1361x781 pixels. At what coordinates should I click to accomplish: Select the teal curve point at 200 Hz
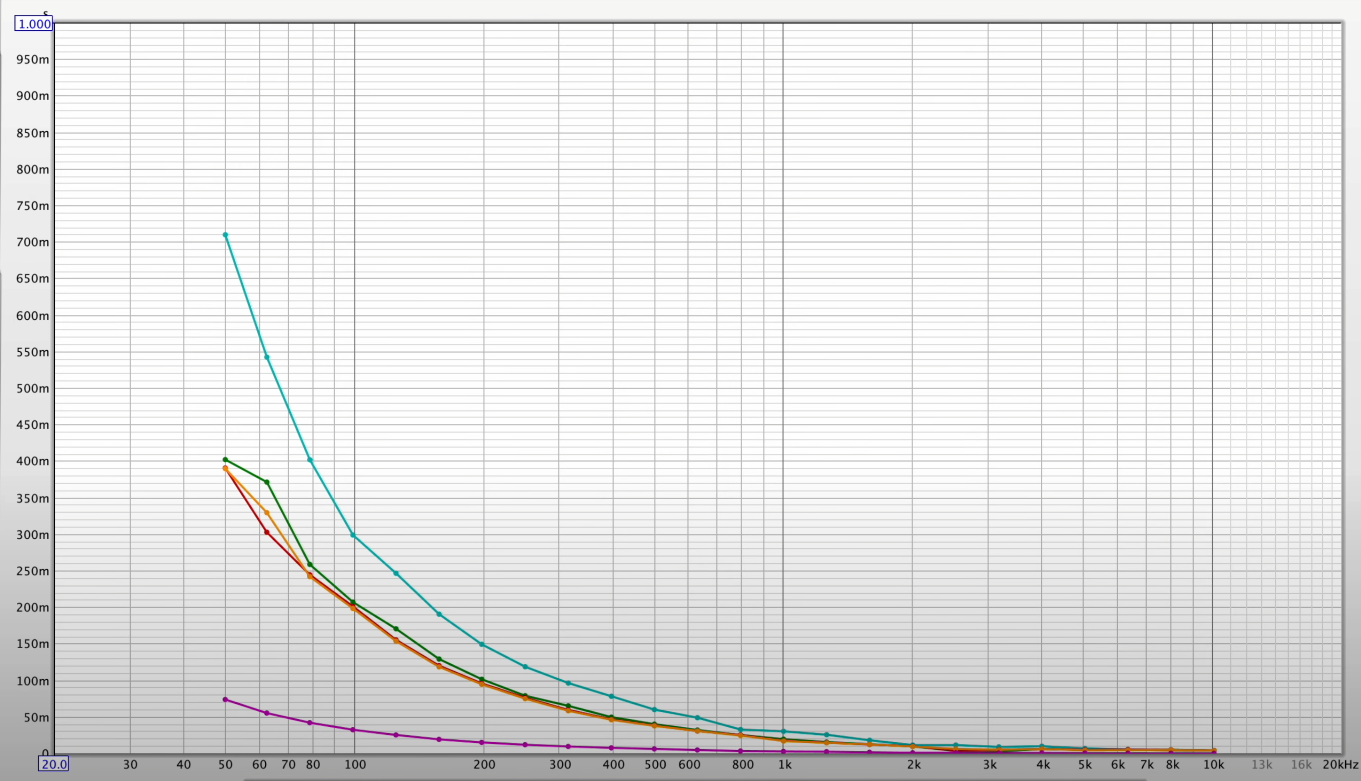click(482, 644)
